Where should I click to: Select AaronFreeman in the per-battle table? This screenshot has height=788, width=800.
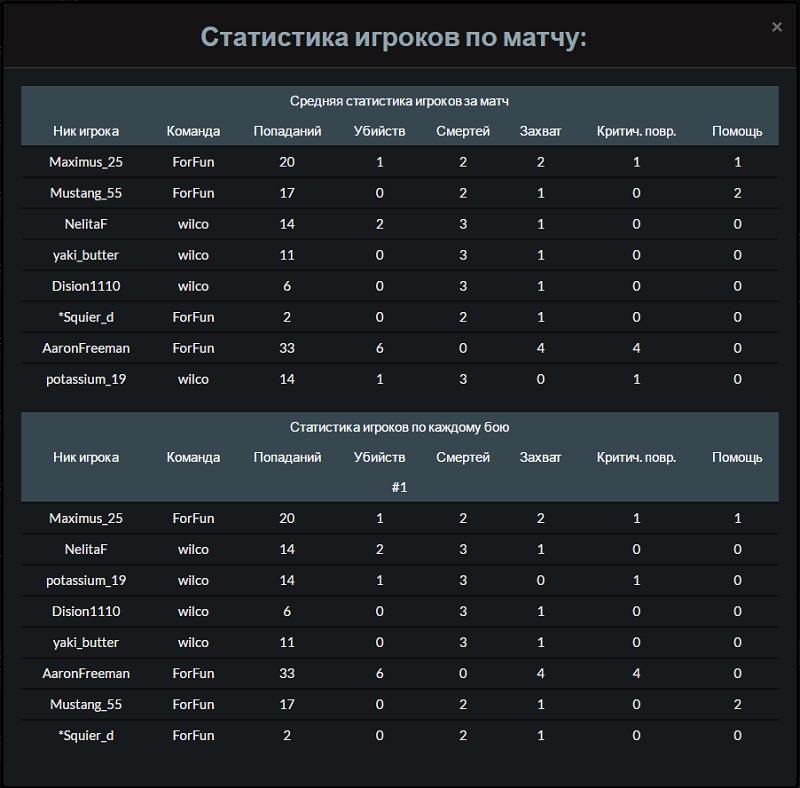pos(86,673)
